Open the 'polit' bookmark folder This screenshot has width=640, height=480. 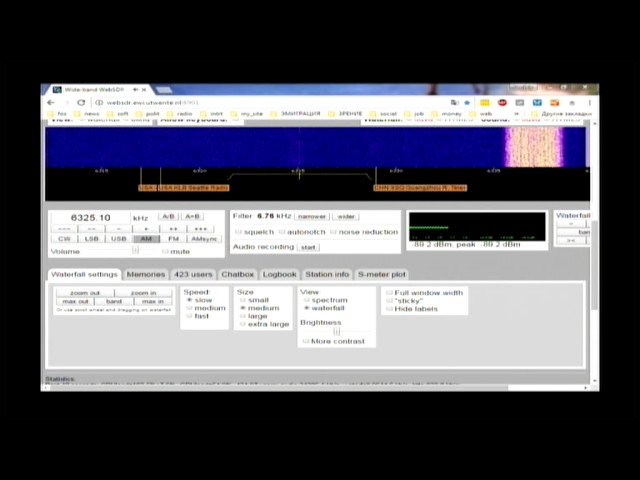coord(148,114)
